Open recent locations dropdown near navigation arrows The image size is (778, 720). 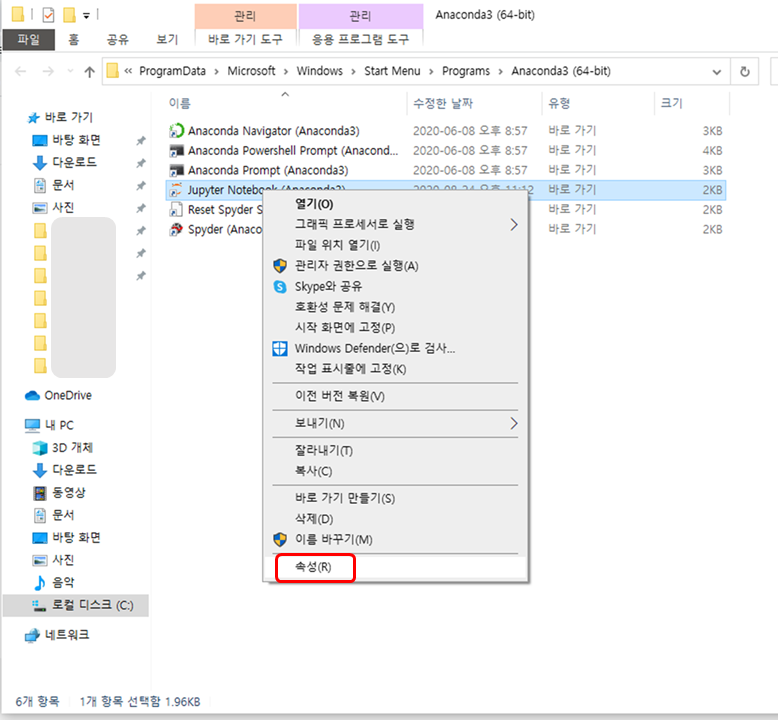click(70, 71)
